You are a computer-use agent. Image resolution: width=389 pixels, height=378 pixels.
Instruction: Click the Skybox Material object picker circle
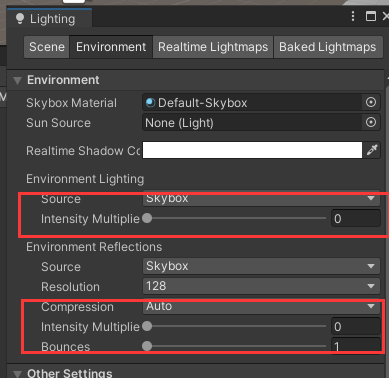pyautogui.click(x=371, y=102)
